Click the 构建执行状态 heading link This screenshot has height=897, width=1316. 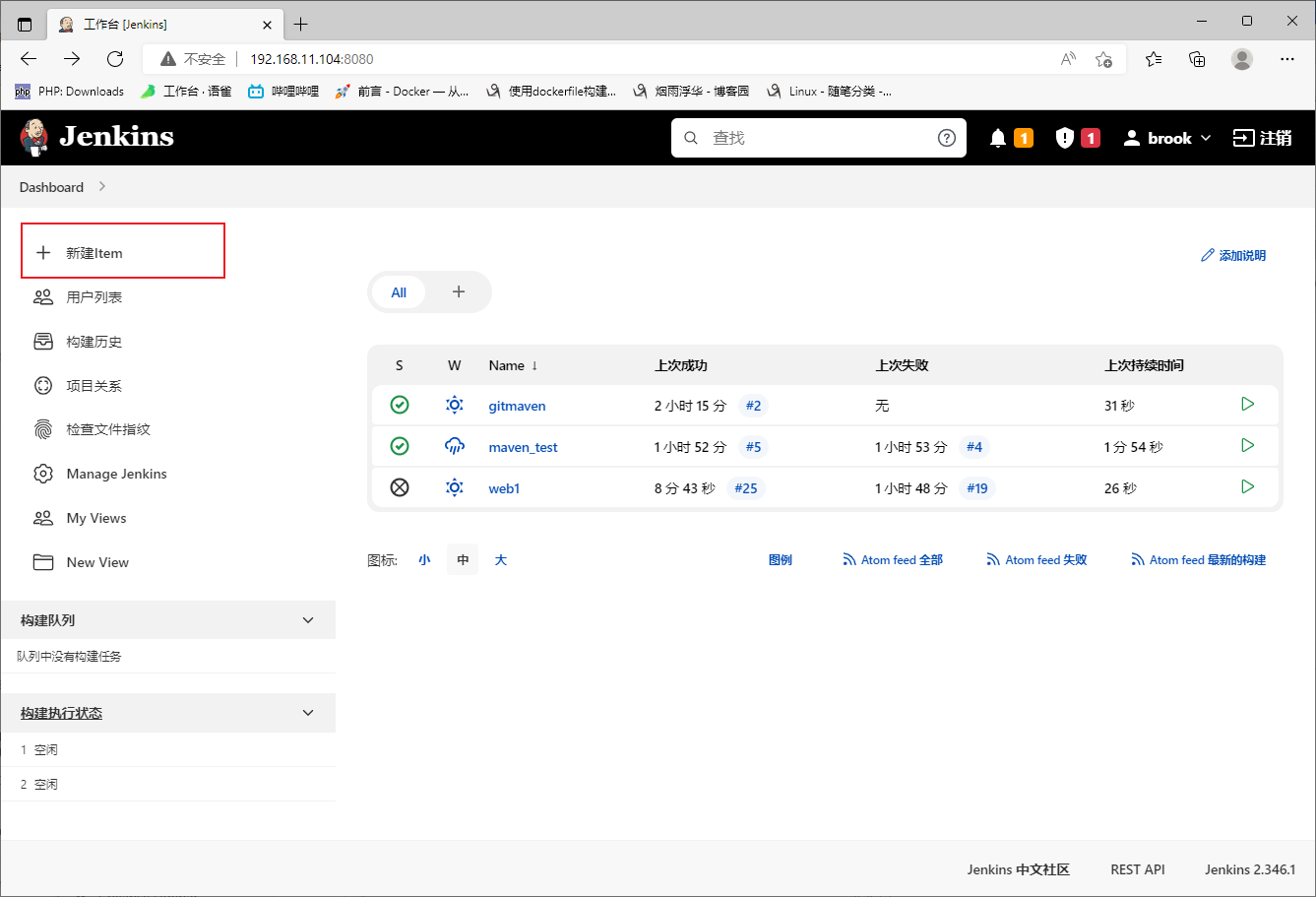point(61,713)
